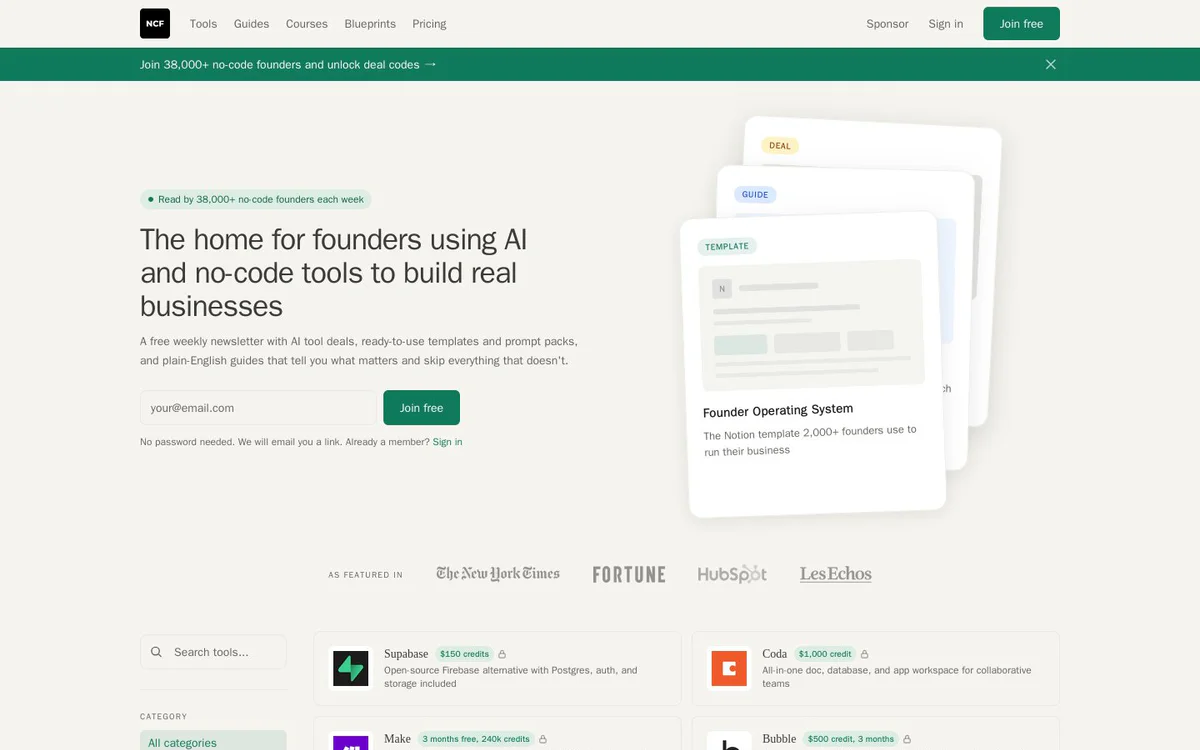This screenshot has height=750, width=1200.
Task: Click the DEAL badge on the back card
Action: click(x=780, y=146)
